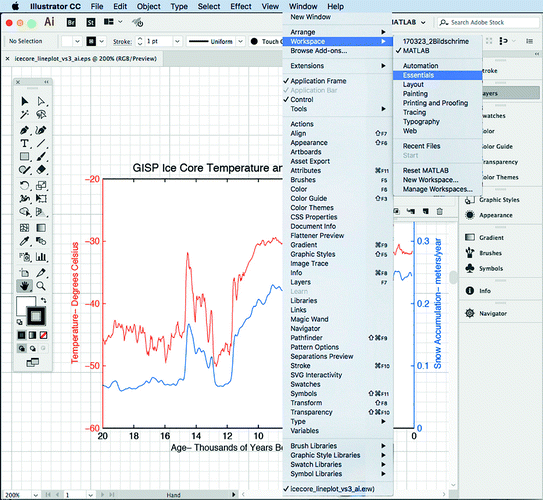Select the Line Segment tool
This screenshot has height=500, width=543.
(41, 143)
